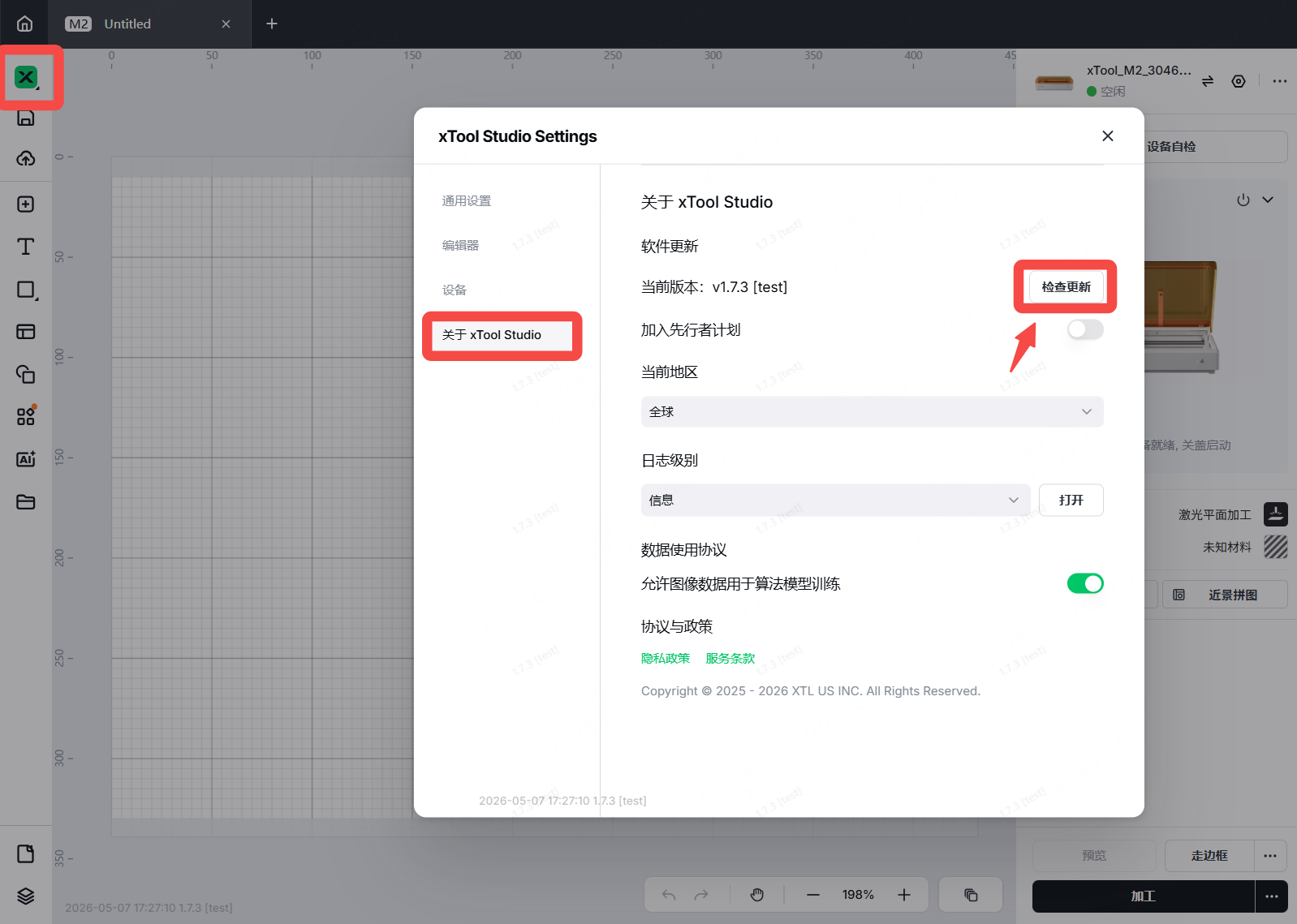Open the xTool Studio main menu logo
The image size is (1297, 924).
click(x=26, y=77)
